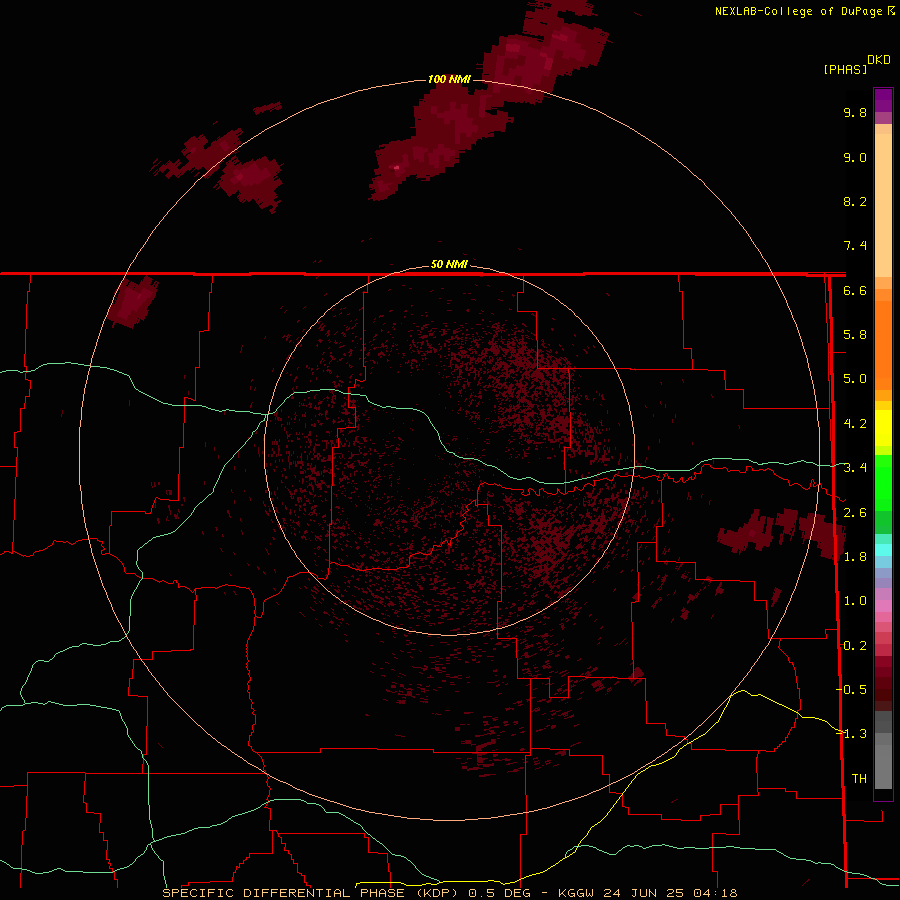Image resolution: width=900 pixels, height=900 pixels.
Task: Click the -0.5 scale value
Action: [x=851, y=690]
